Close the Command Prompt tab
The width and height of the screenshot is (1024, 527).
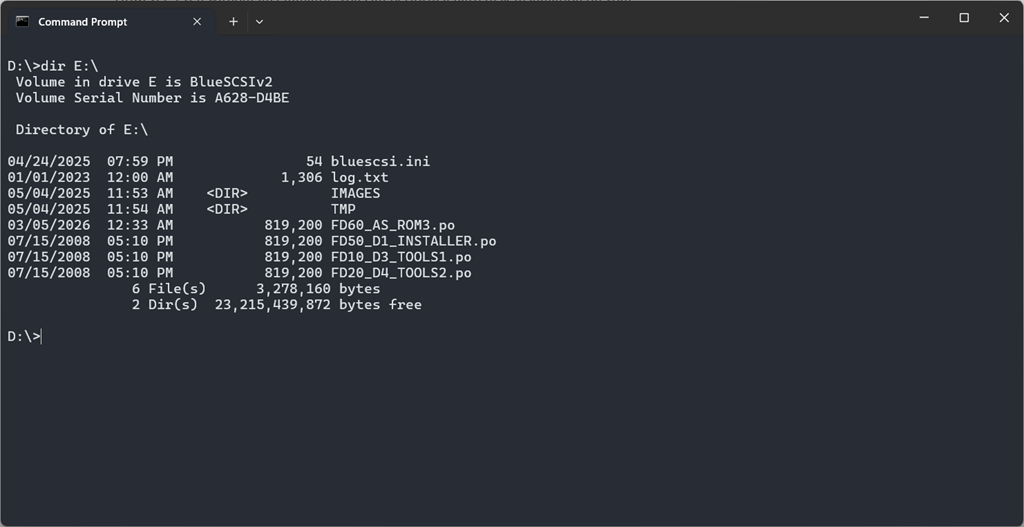click(x=197, y=21)
